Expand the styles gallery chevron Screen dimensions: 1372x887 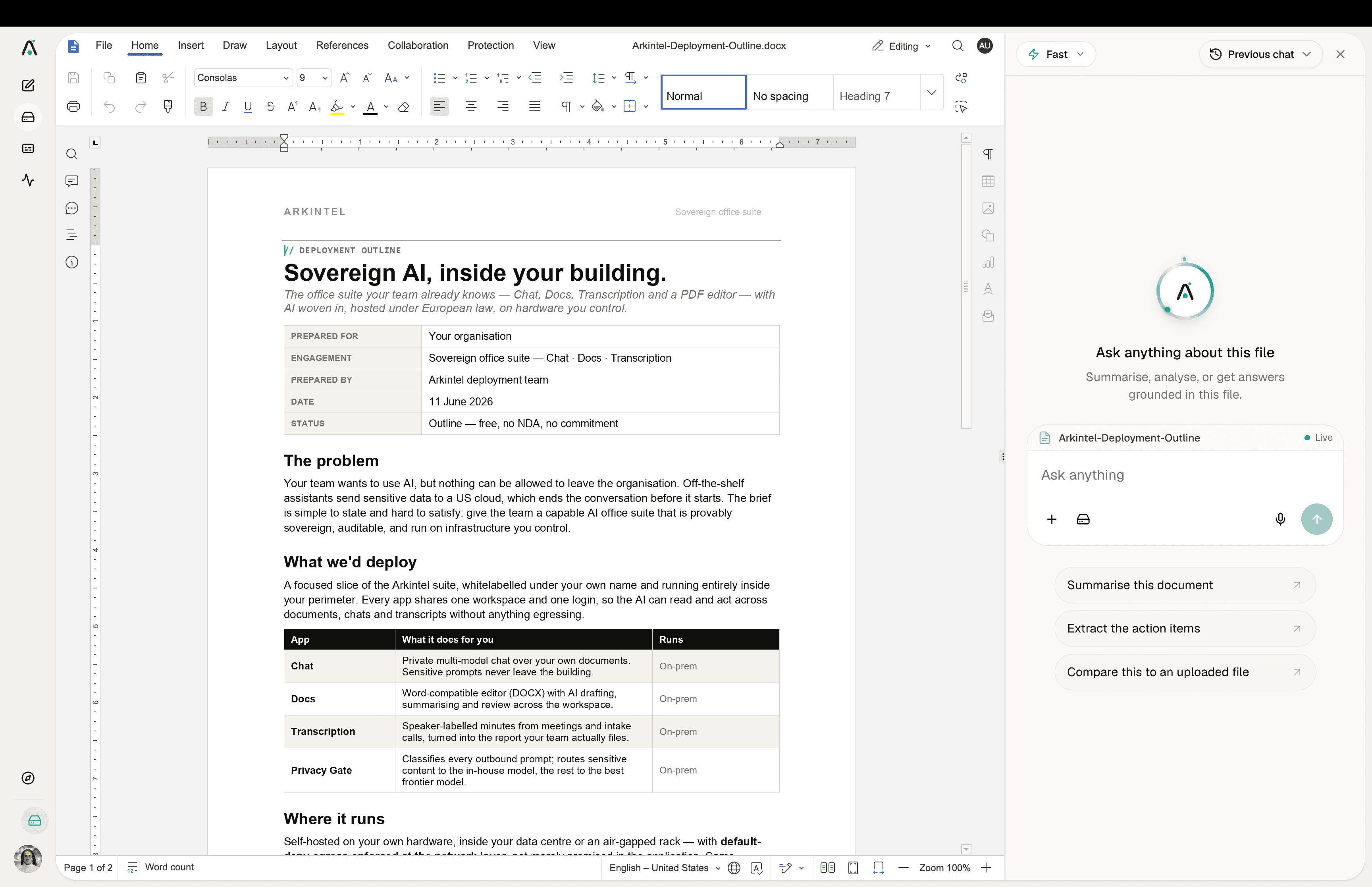(x=931, y=92)
